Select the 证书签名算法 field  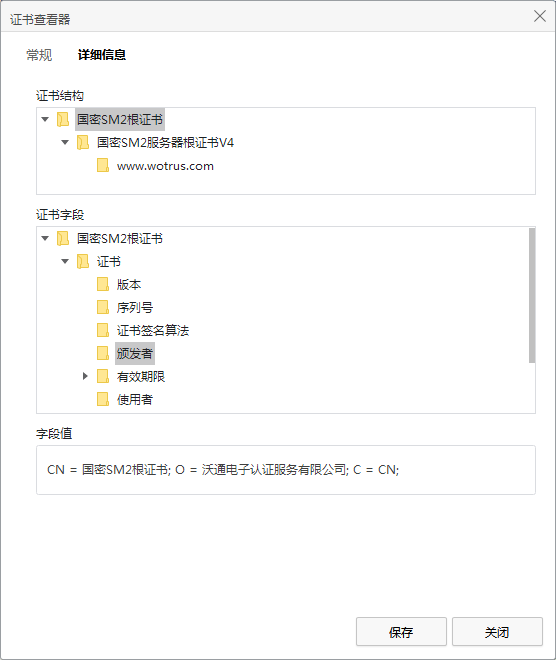pos(153,330)
